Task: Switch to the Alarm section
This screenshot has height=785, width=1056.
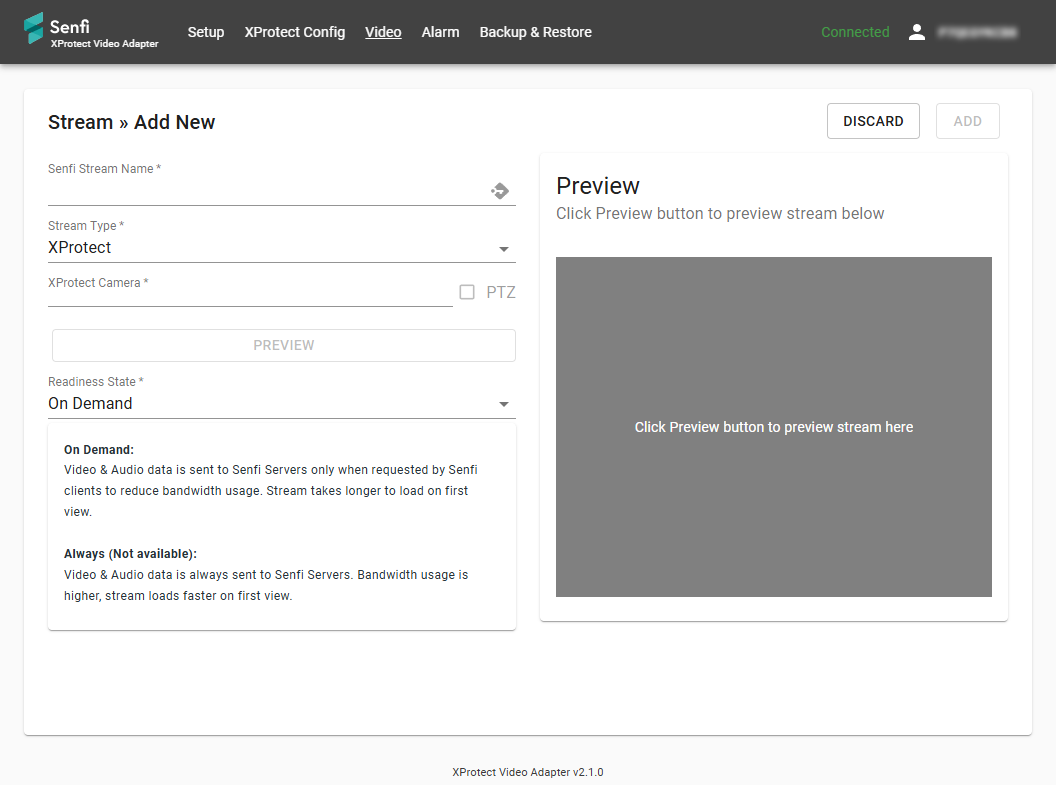Action: pos(440,32)
